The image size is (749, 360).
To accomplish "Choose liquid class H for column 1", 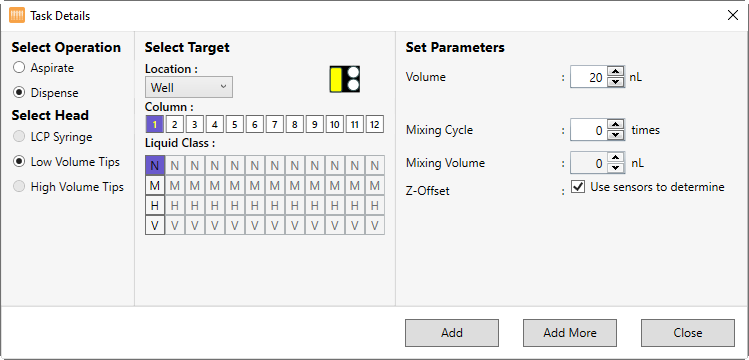I will (155, 206).
